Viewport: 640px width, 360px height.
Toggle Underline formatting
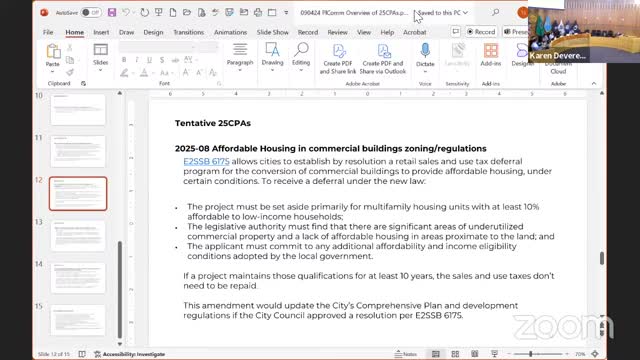point(149,60)
